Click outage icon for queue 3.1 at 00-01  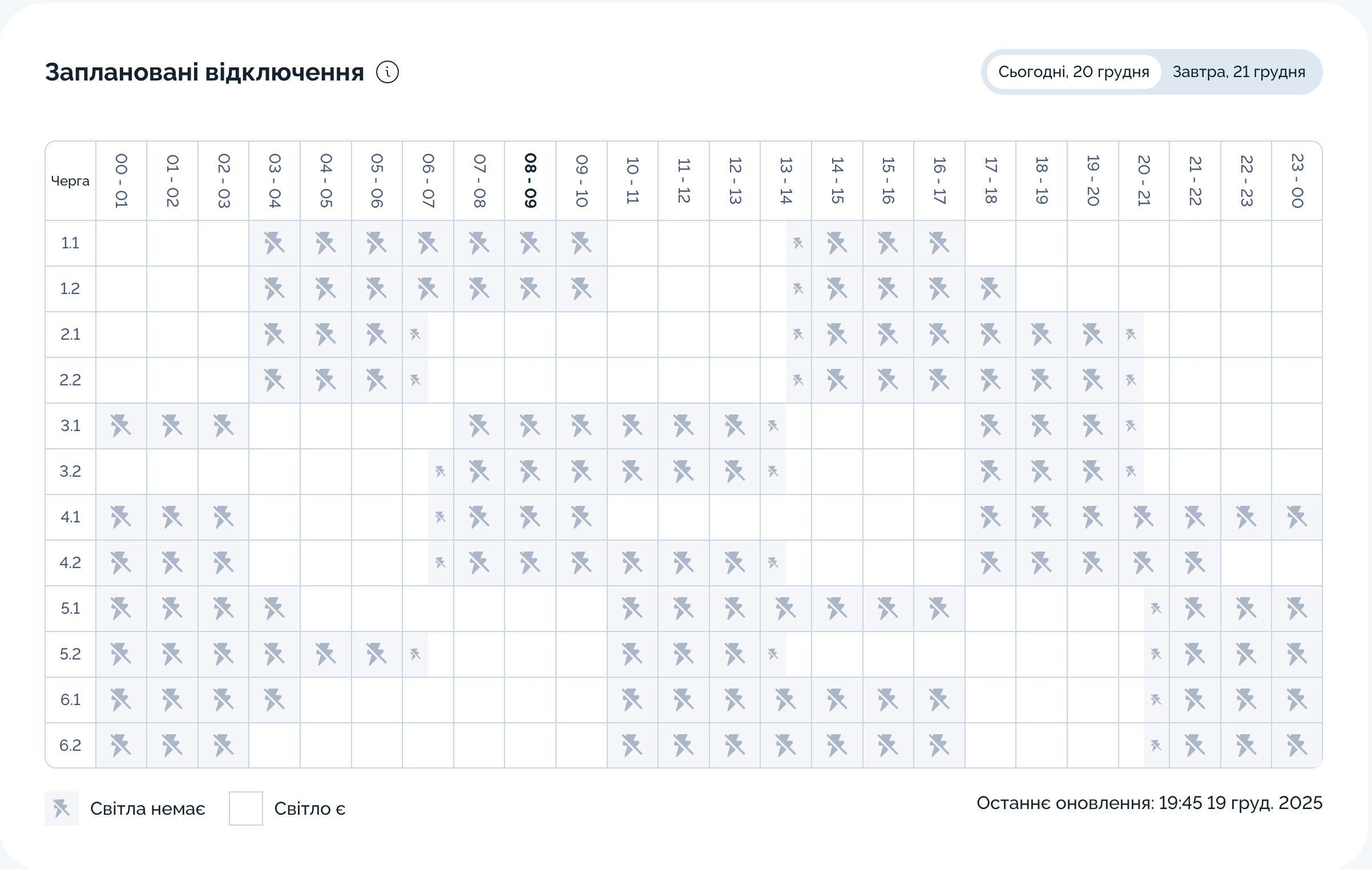121,426
